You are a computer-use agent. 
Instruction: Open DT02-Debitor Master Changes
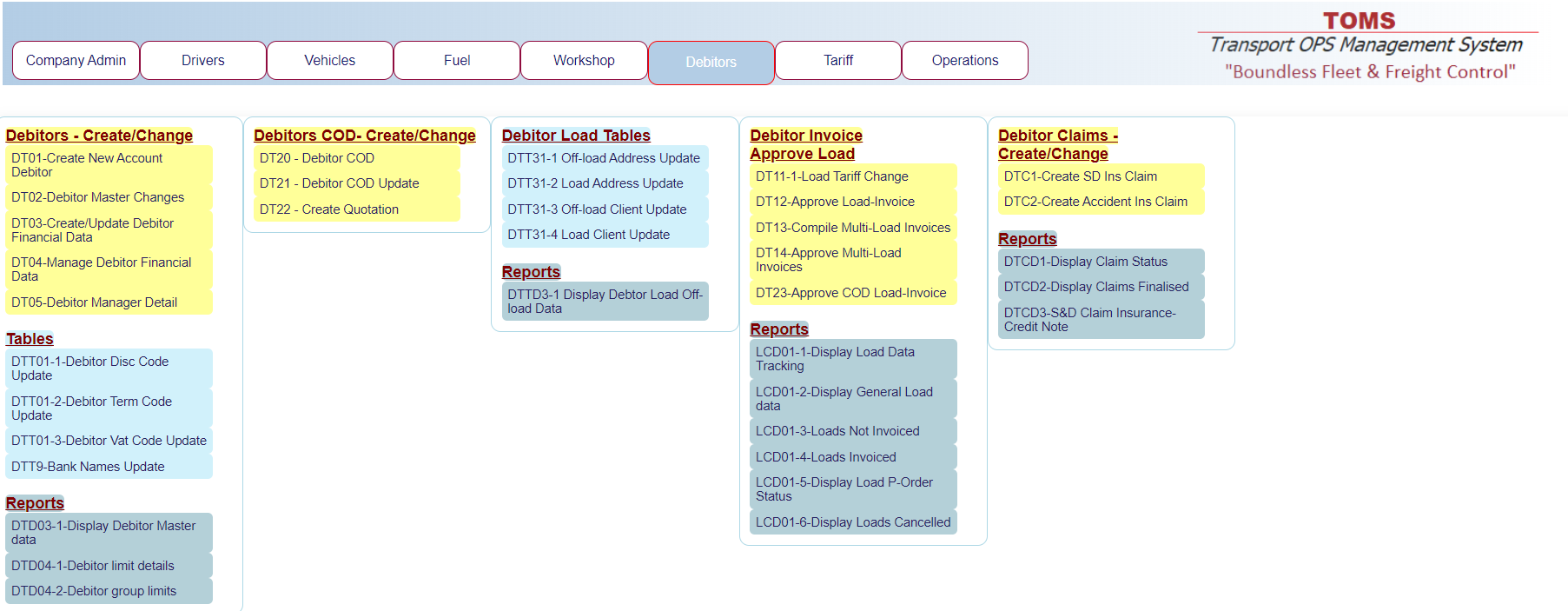[x=97, y=197]
